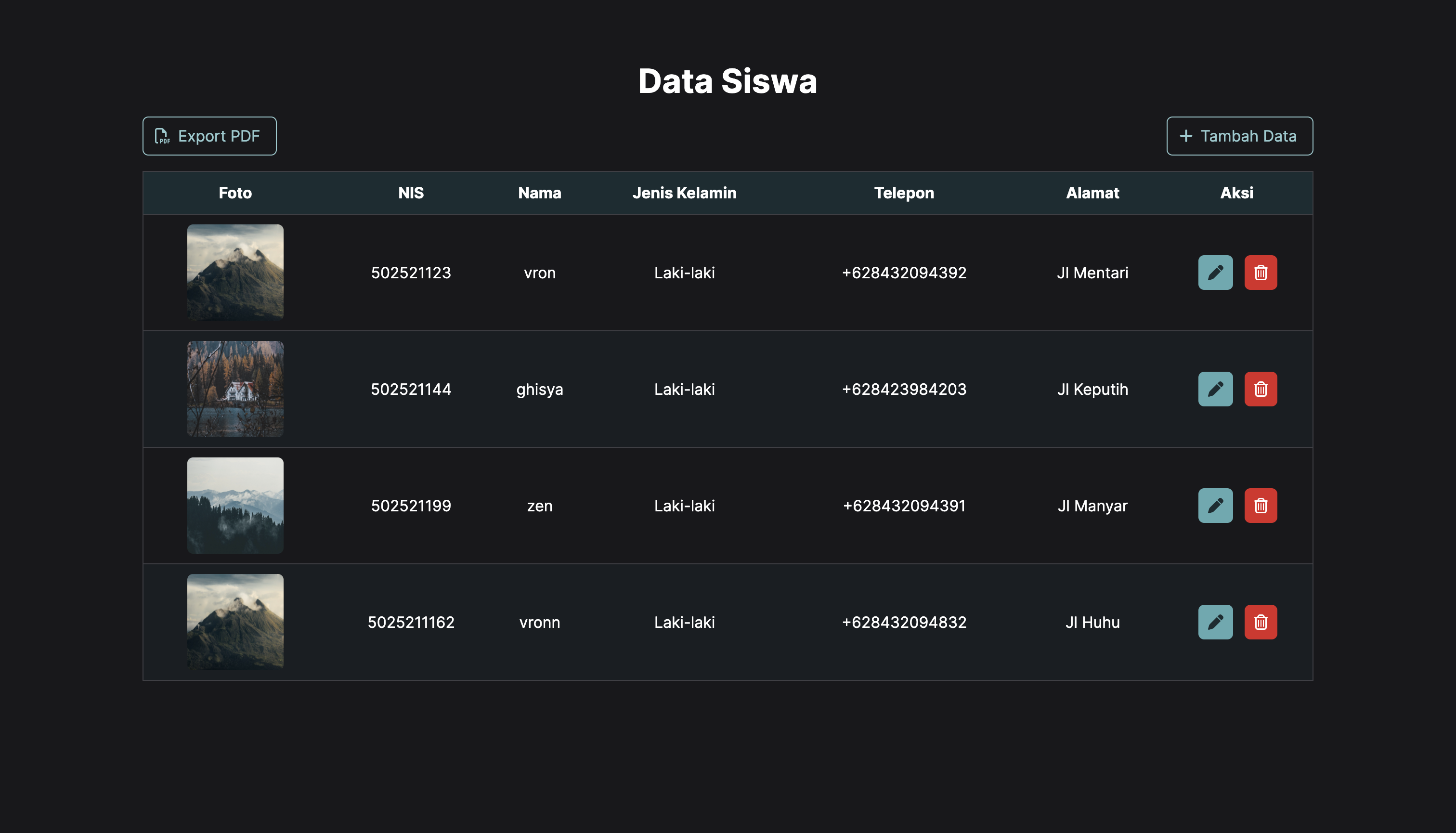The width and height of the screenshot is (1456, 833).
Task: Select the Telepon column header
Action: tap(904, 193)
